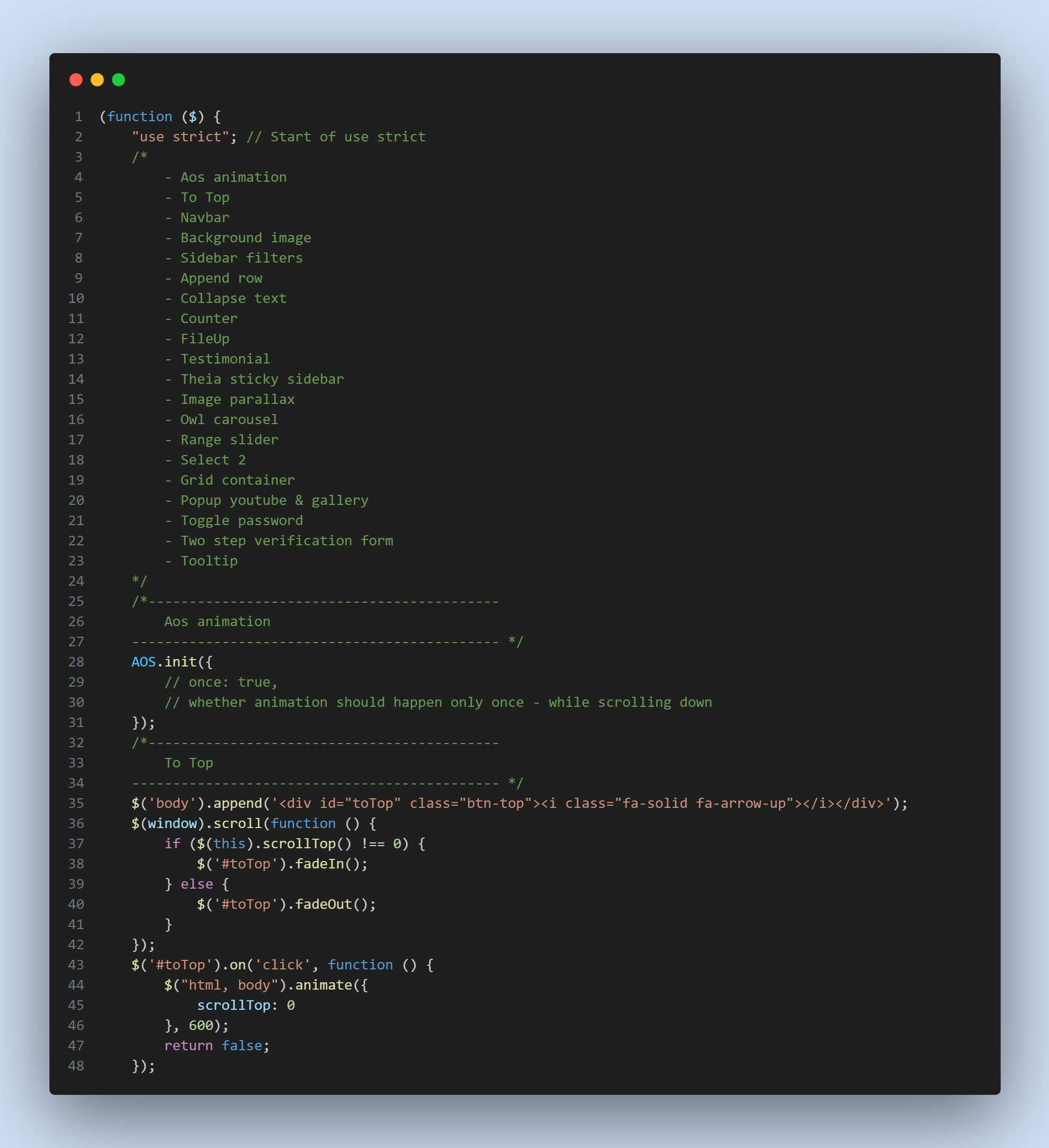Click the fadeOut method call
Viewport: 1049px width, 1148px height.
tap(324, 904)
